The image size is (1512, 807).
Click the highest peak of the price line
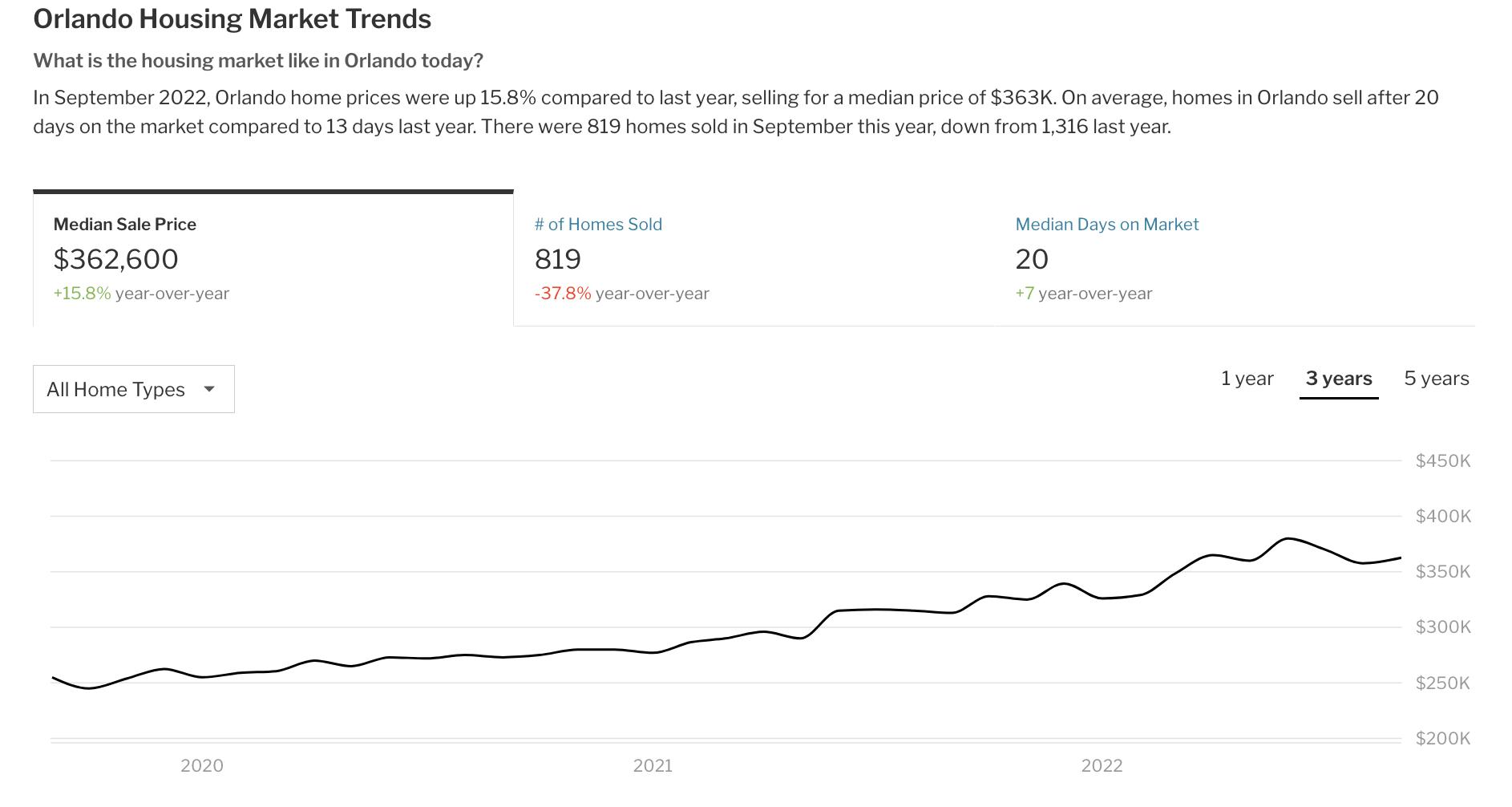[1288, 538]
